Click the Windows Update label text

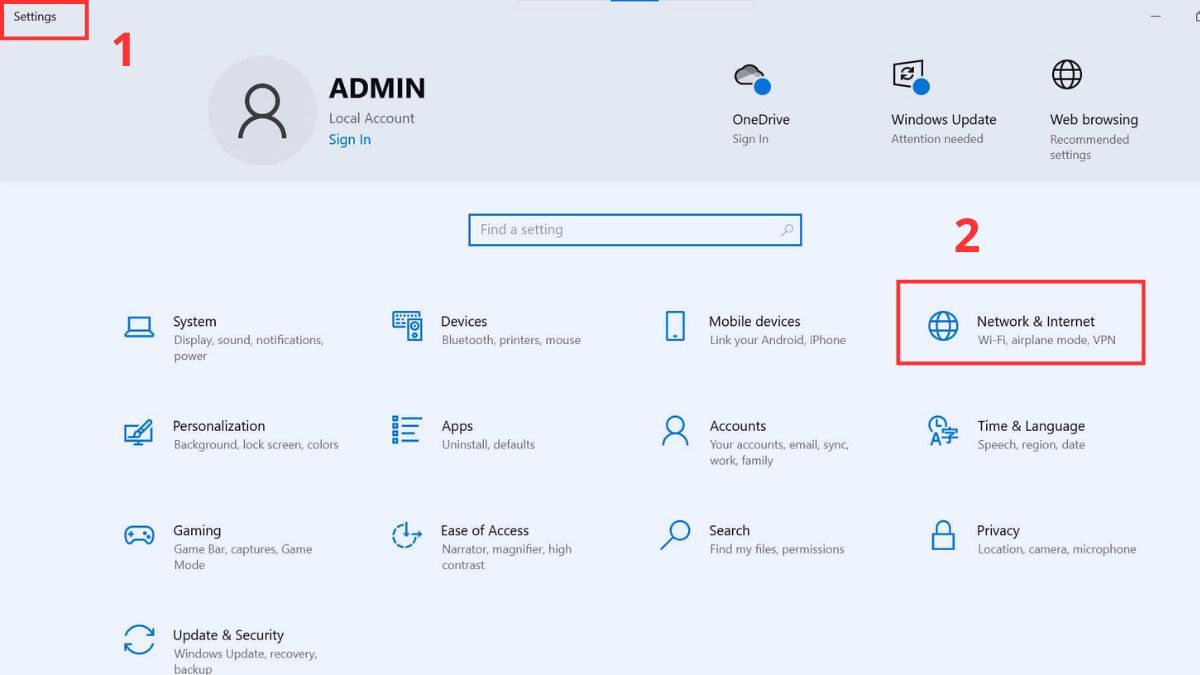[944, 120]
